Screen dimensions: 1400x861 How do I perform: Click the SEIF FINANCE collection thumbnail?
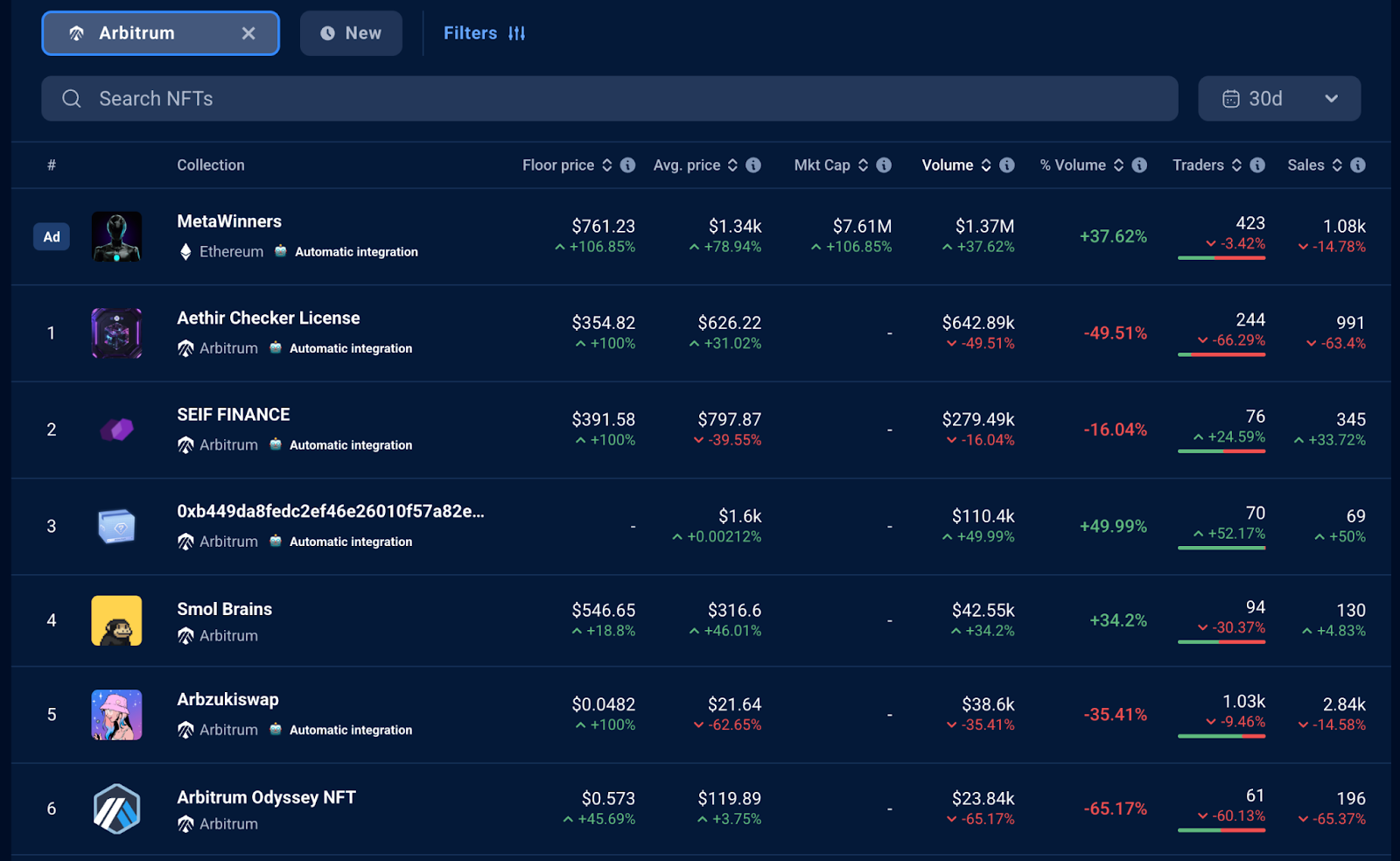click(116, 430)
